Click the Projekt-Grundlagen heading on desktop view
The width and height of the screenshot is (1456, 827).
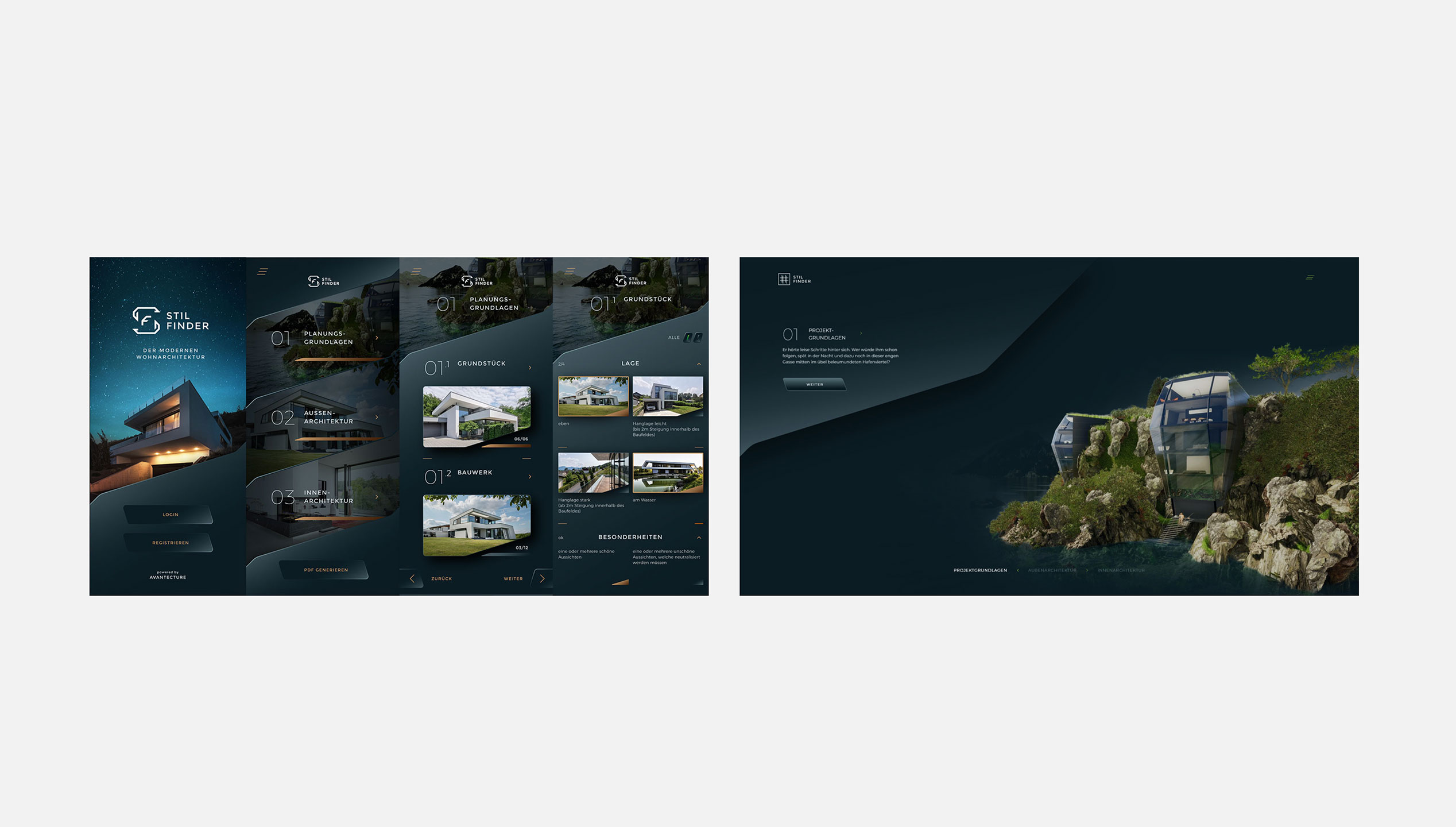coord(827,334)
